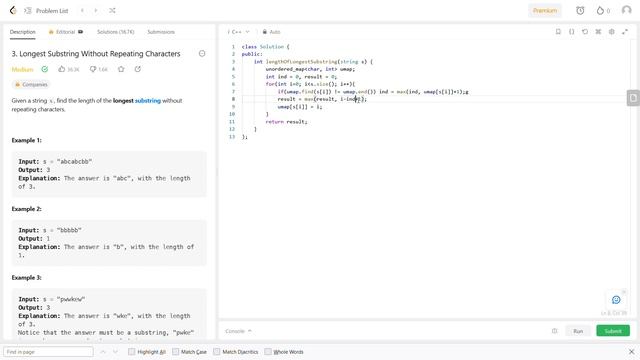Screen dimensions: 640x360
Task: Go to the next problem arrow
Action: pyautogui.click(x=96, y=11)
